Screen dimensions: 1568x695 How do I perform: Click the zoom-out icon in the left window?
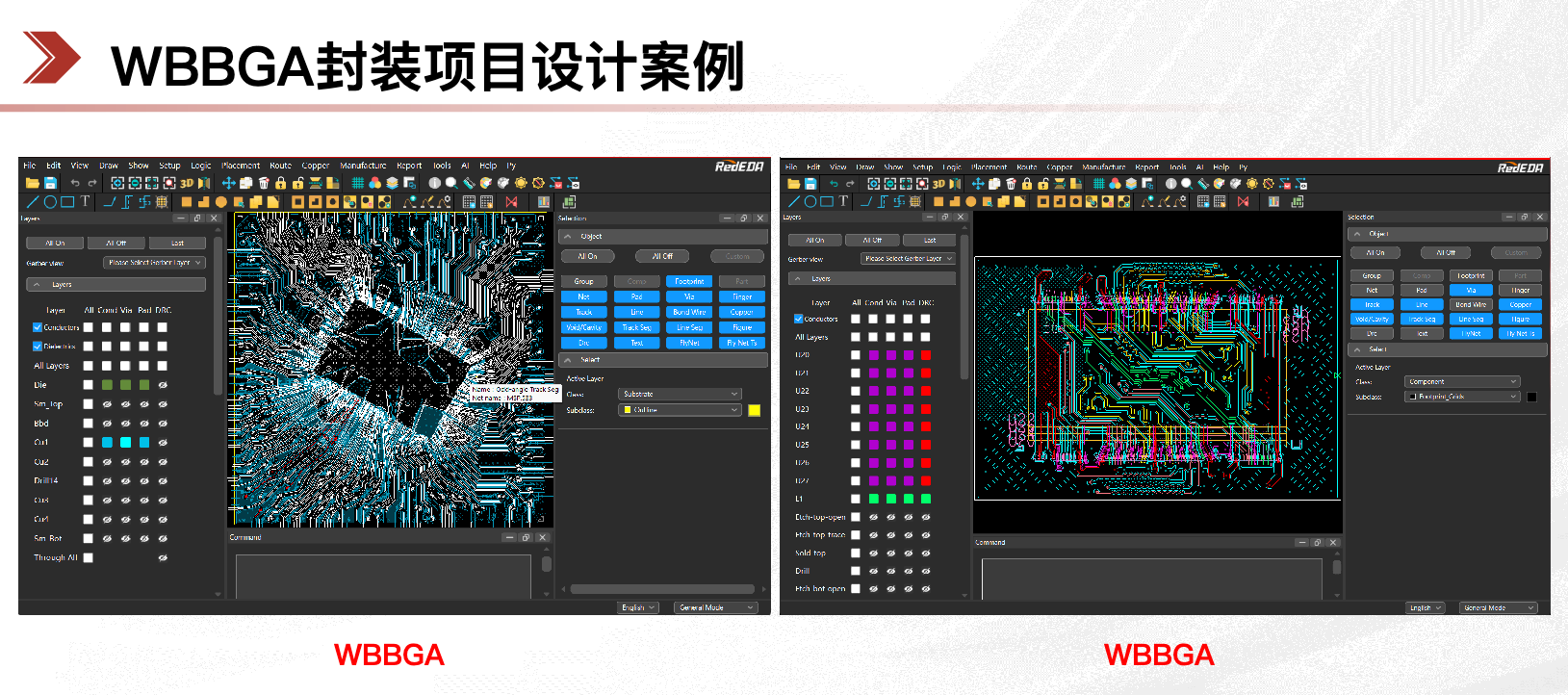coord(135,183)
